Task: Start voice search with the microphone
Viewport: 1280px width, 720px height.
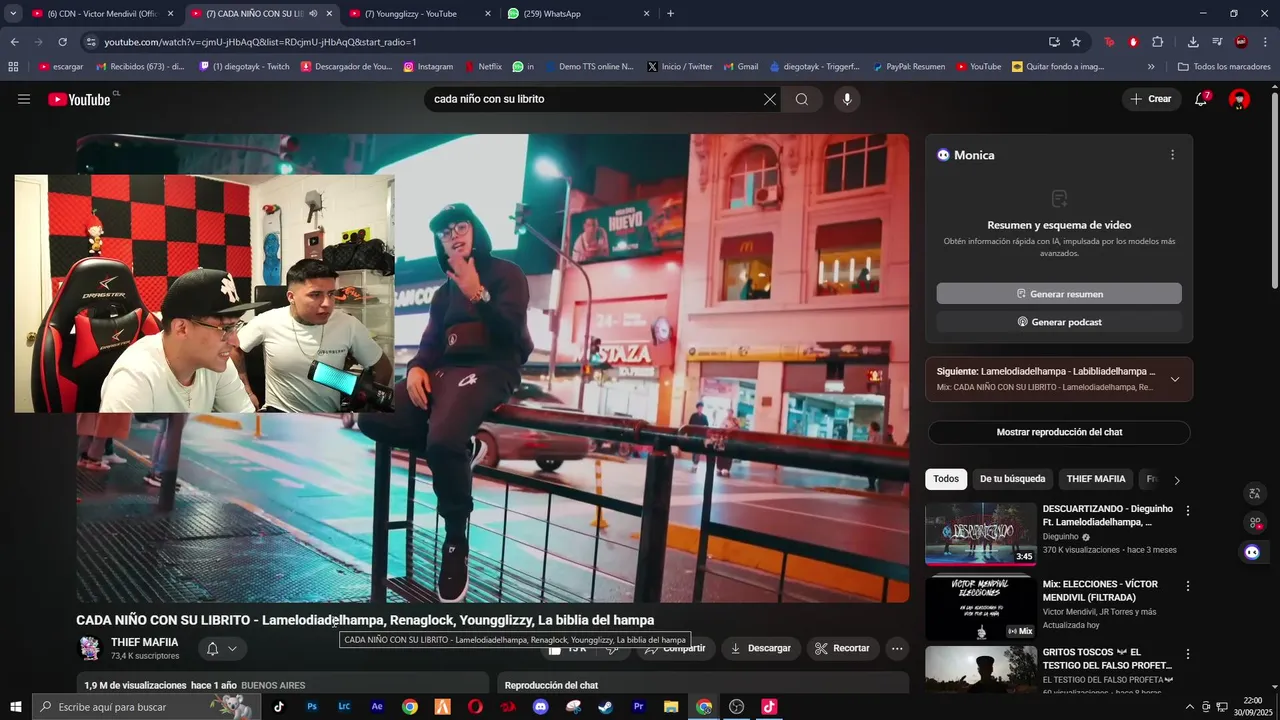Action: click(847, 99)
